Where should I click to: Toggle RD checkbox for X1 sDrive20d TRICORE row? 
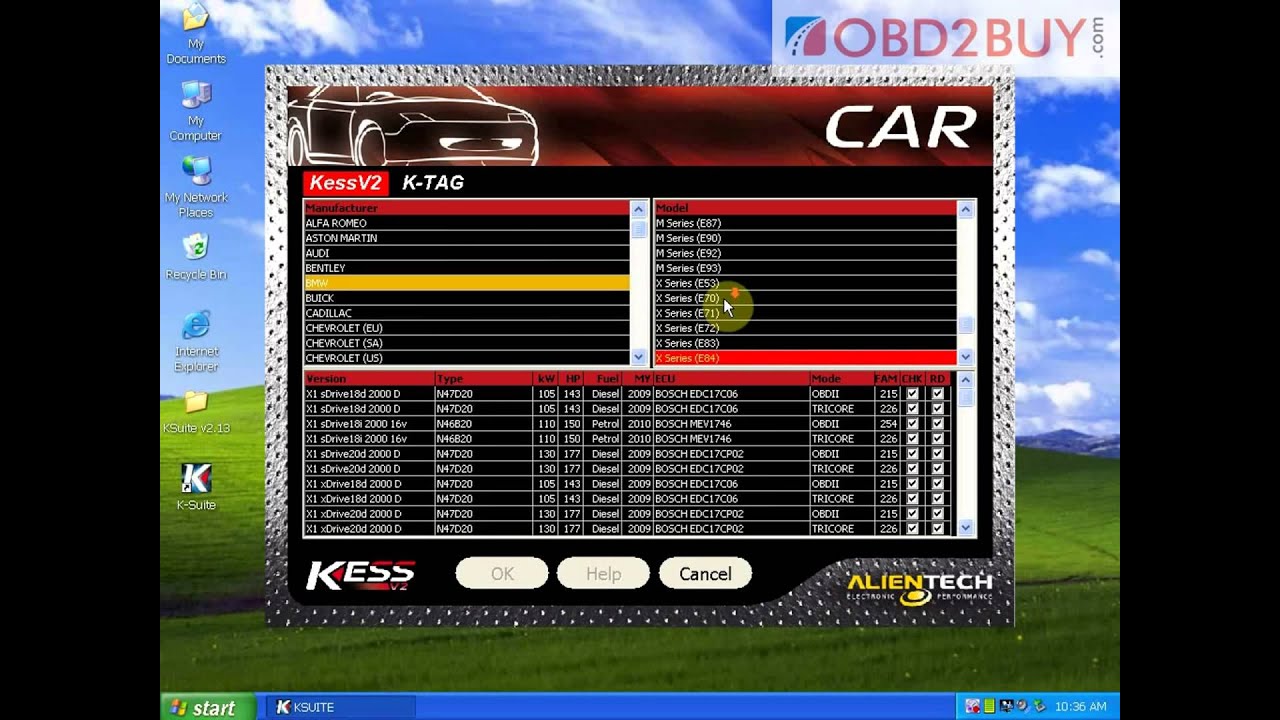pyautogui.click(x=937, y=469)
